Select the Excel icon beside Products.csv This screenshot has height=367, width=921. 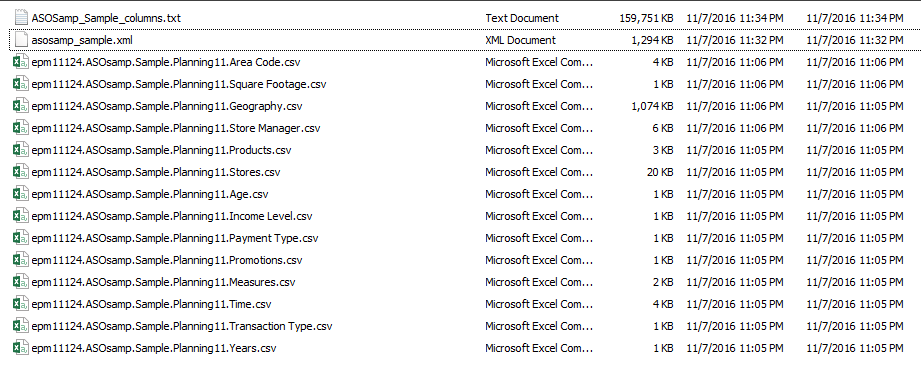click(x=21, y=150)
